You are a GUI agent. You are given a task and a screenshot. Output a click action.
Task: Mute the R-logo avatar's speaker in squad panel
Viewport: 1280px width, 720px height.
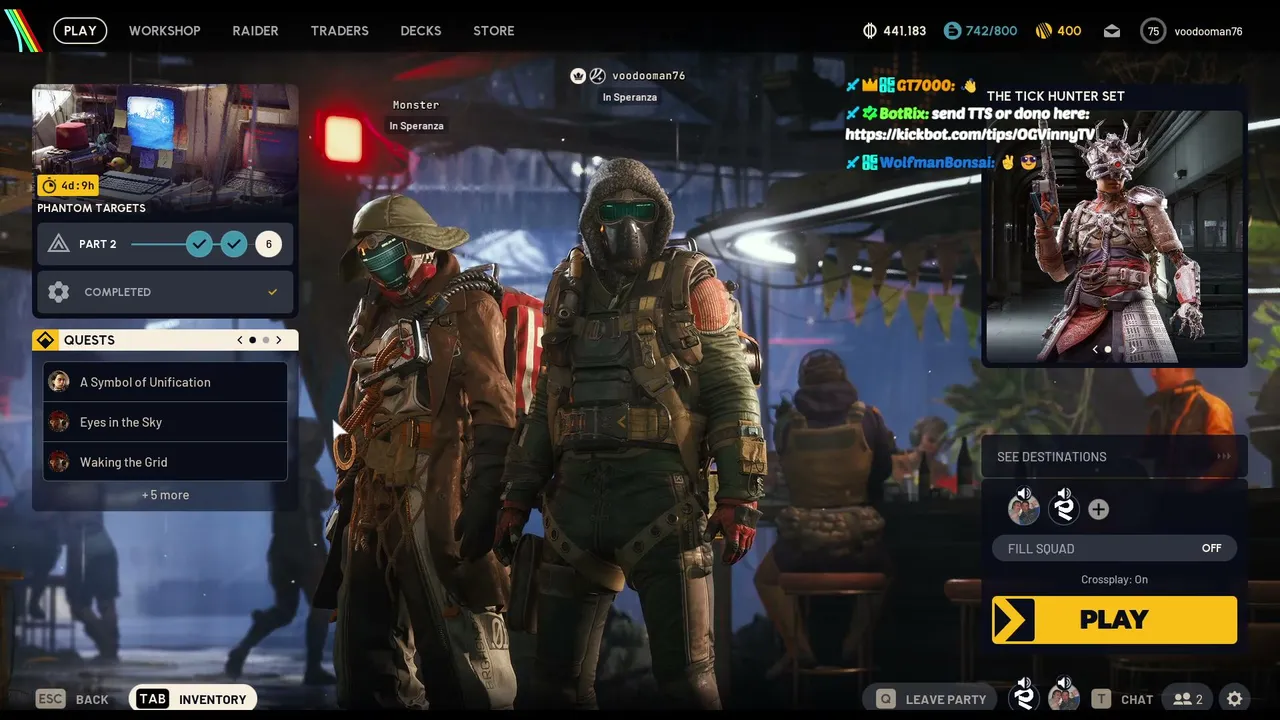pos(1064,494)
